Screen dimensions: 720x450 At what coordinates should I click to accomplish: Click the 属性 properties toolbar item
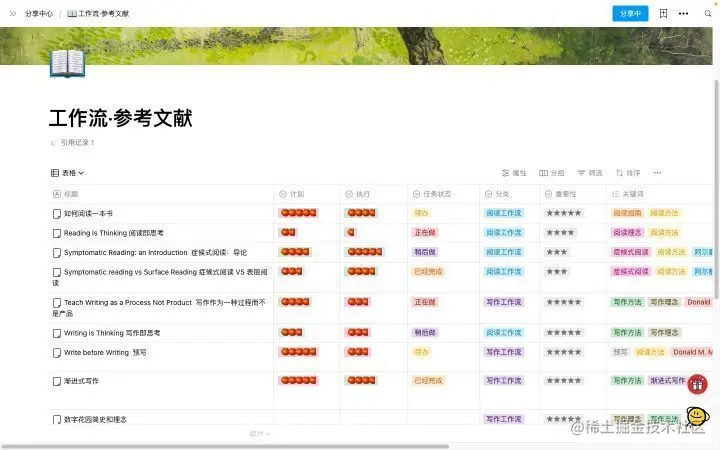click(x=514, y=173)
